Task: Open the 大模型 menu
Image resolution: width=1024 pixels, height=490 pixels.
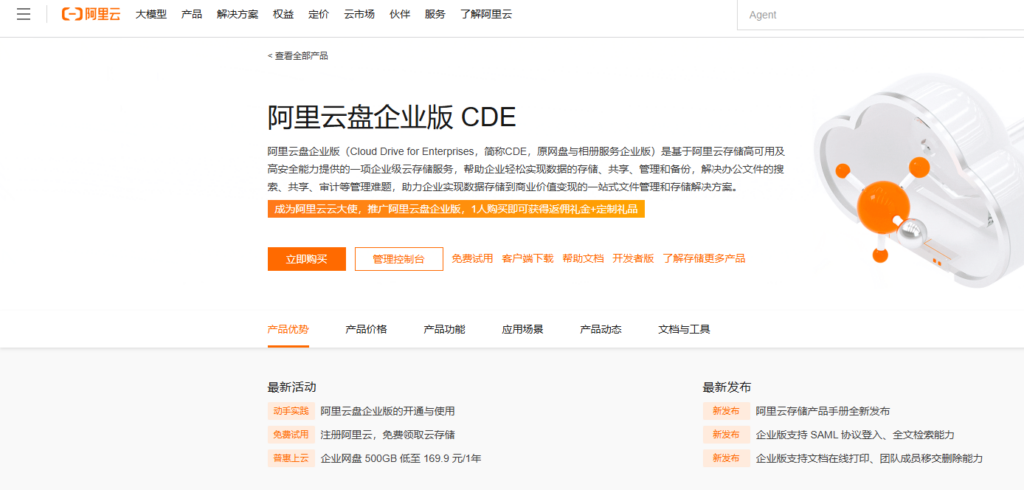Action: pos(151,14)
